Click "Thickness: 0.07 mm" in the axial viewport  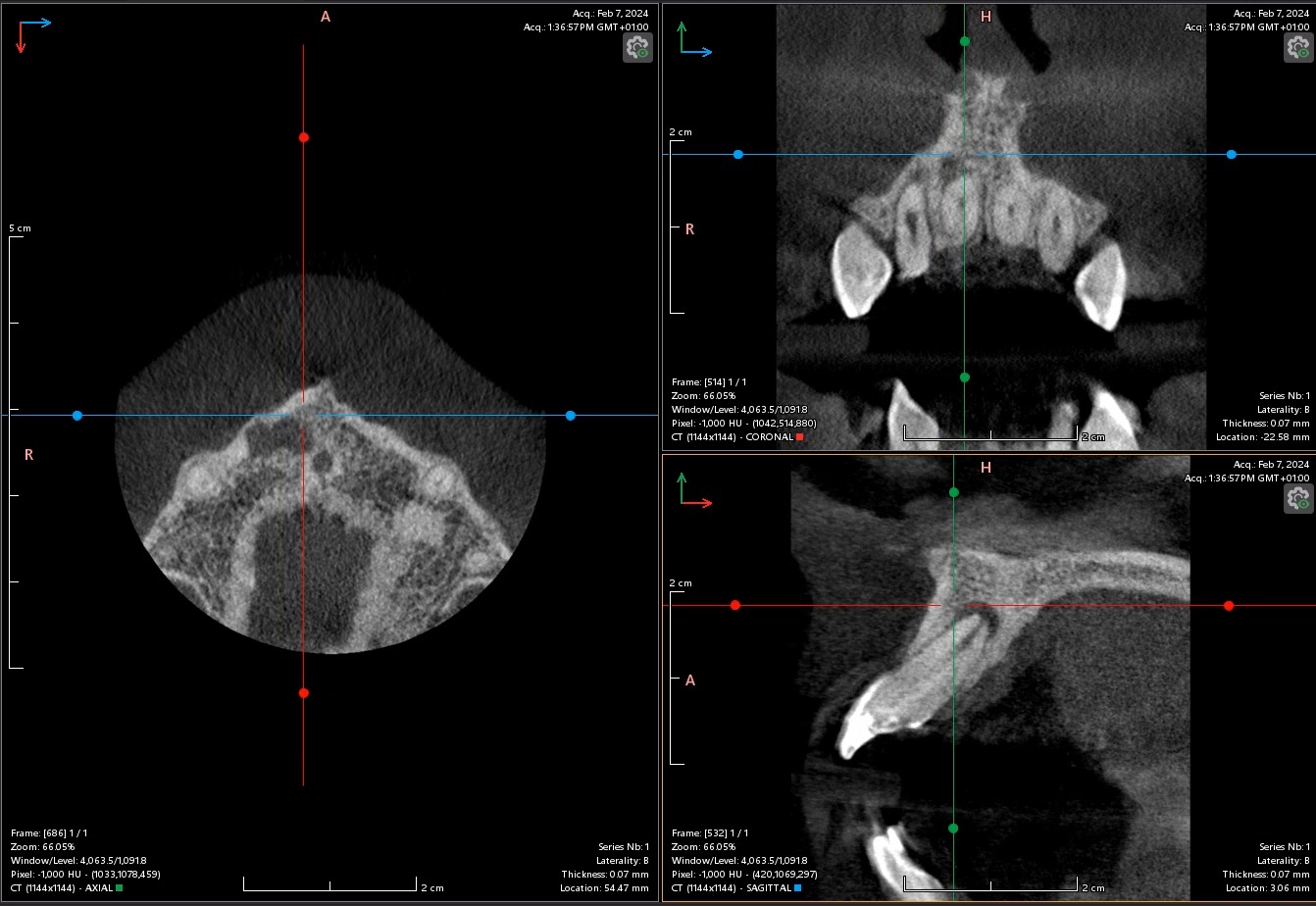pyautogui.click(x=605, y=874)
